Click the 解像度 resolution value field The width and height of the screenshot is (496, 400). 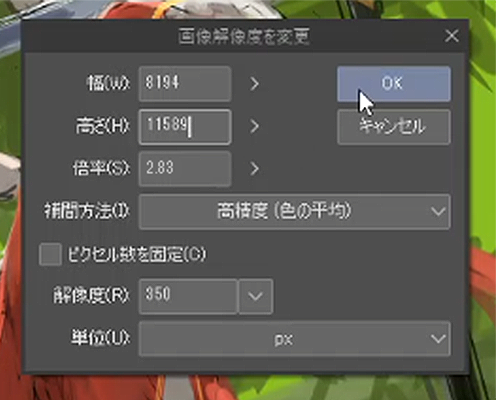pyautogui.click(x=188, y=296)
